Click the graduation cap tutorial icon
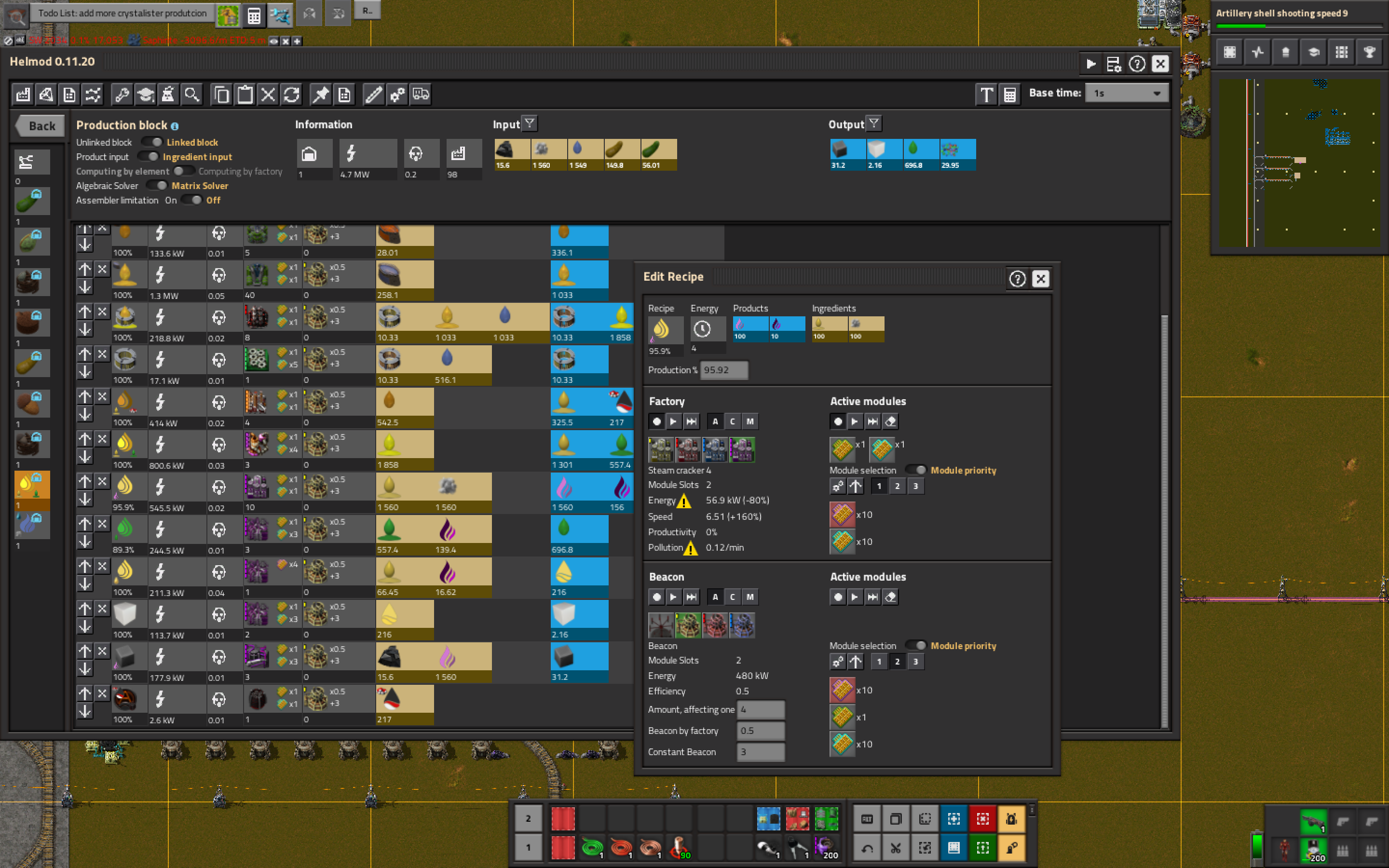 (145, 94)
